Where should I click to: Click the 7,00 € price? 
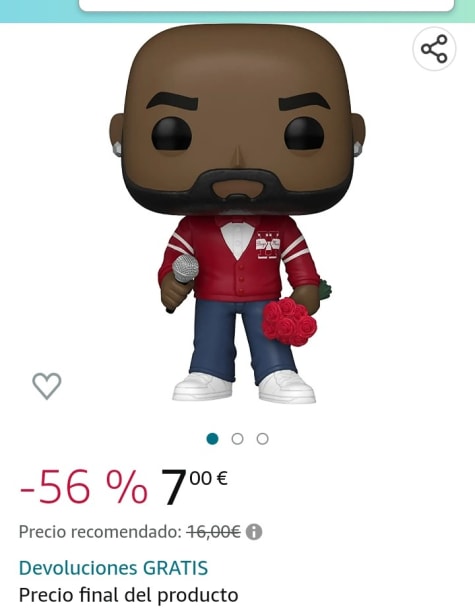click(194, 487)
